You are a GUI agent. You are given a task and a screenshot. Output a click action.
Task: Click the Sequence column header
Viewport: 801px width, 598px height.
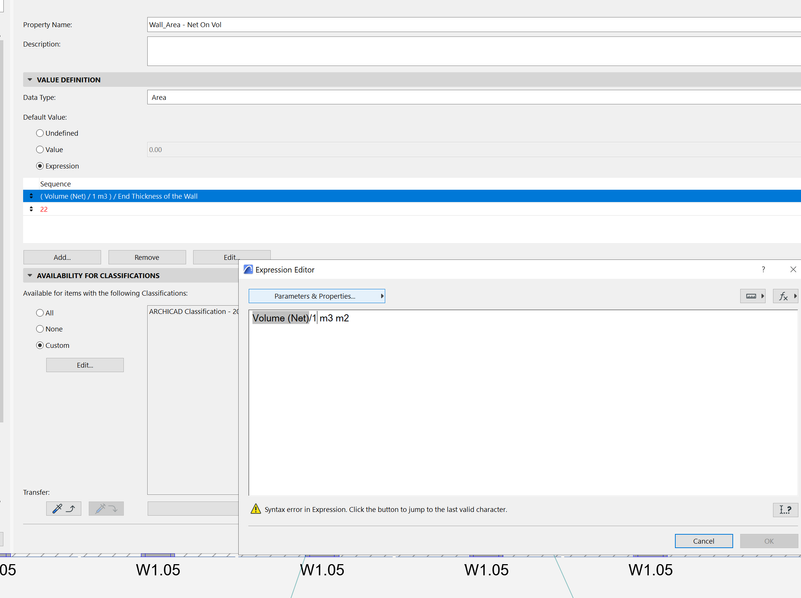[55, 184]
